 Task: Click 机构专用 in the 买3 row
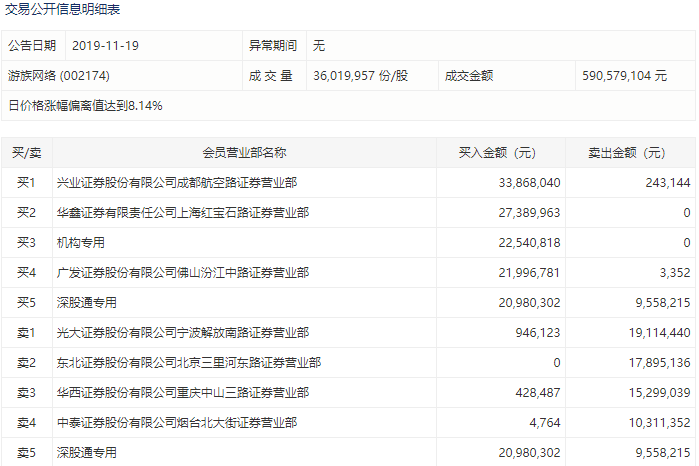click(x=81, y=243)
